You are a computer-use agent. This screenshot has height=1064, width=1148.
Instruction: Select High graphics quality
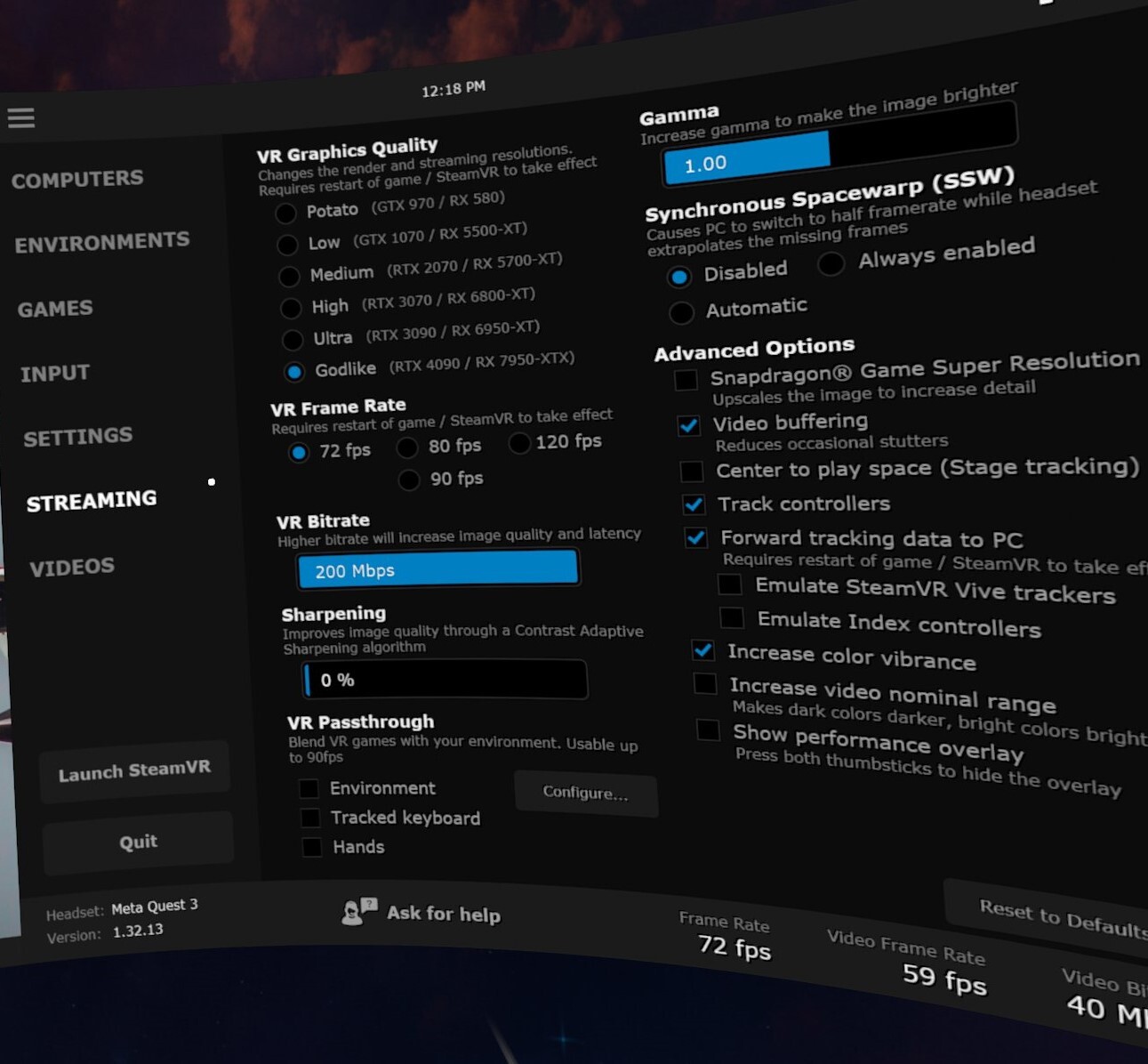pyautogui.click(x=291, y=309)
